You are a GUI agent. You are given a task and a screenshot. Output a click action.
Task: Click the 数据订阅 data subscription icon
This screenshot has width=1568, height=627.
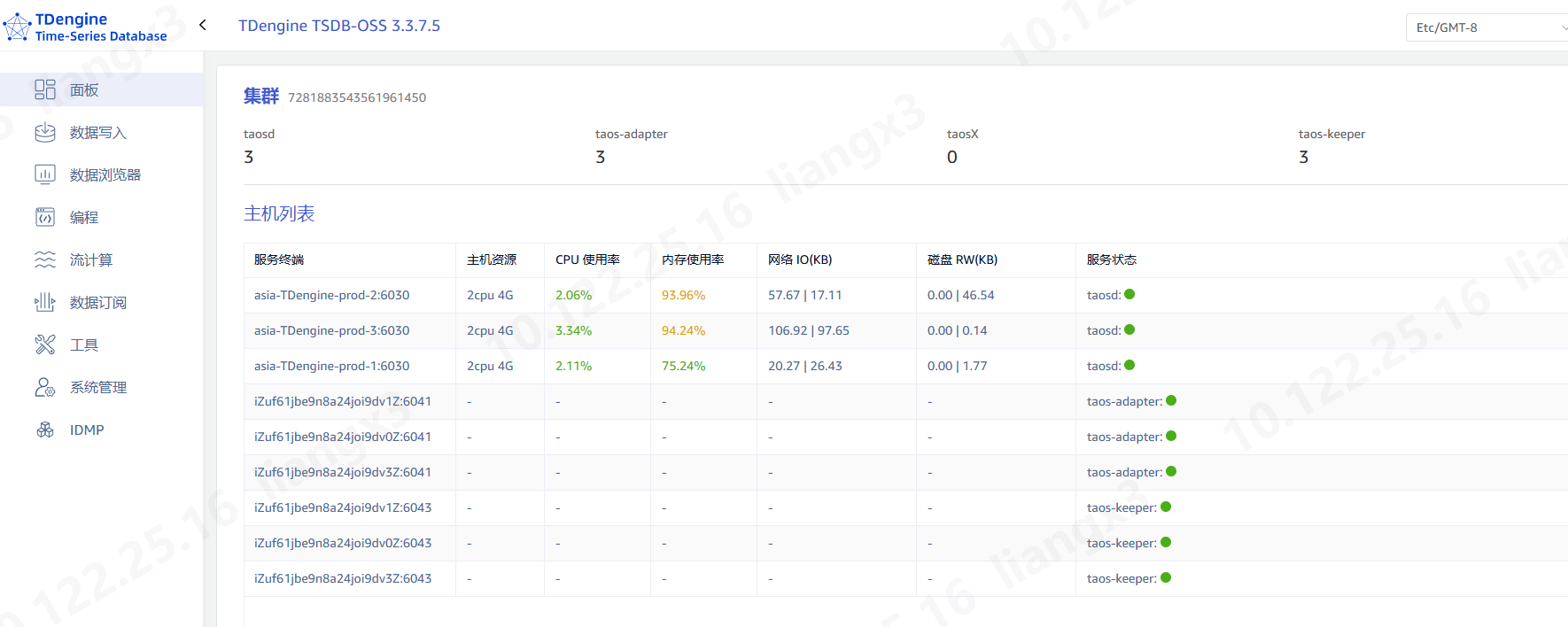point(45,302)
